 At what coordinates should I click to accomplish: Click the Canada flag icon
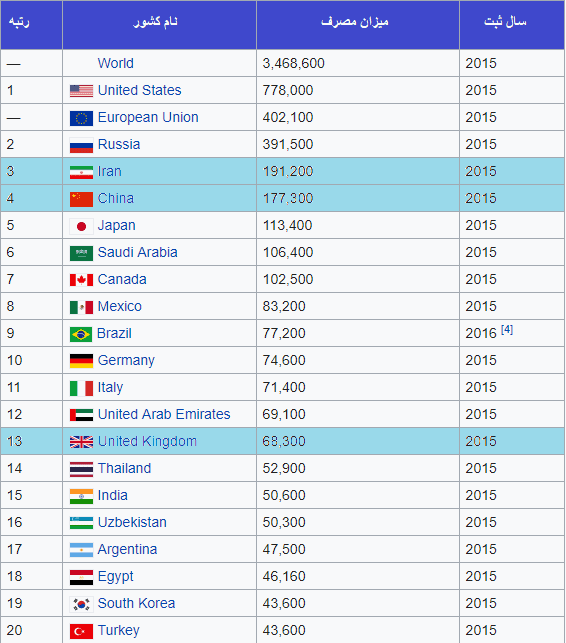(81, 280)
